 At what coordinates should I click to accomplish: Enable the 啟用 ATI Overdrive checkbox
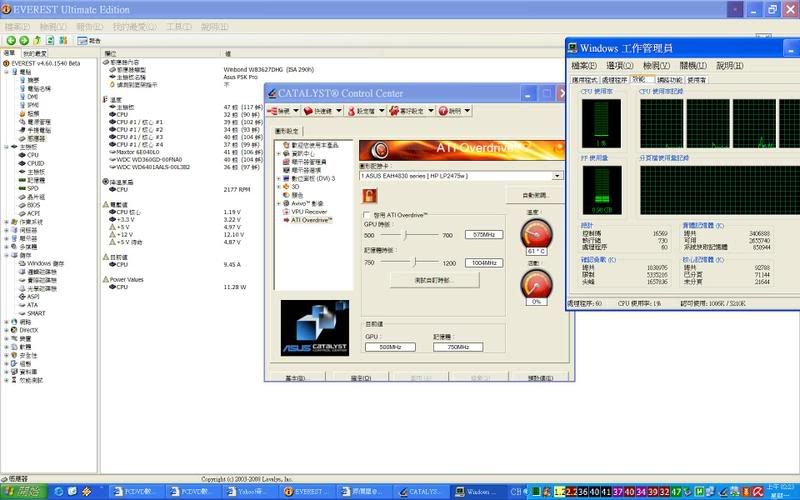(x=366, y=215)
